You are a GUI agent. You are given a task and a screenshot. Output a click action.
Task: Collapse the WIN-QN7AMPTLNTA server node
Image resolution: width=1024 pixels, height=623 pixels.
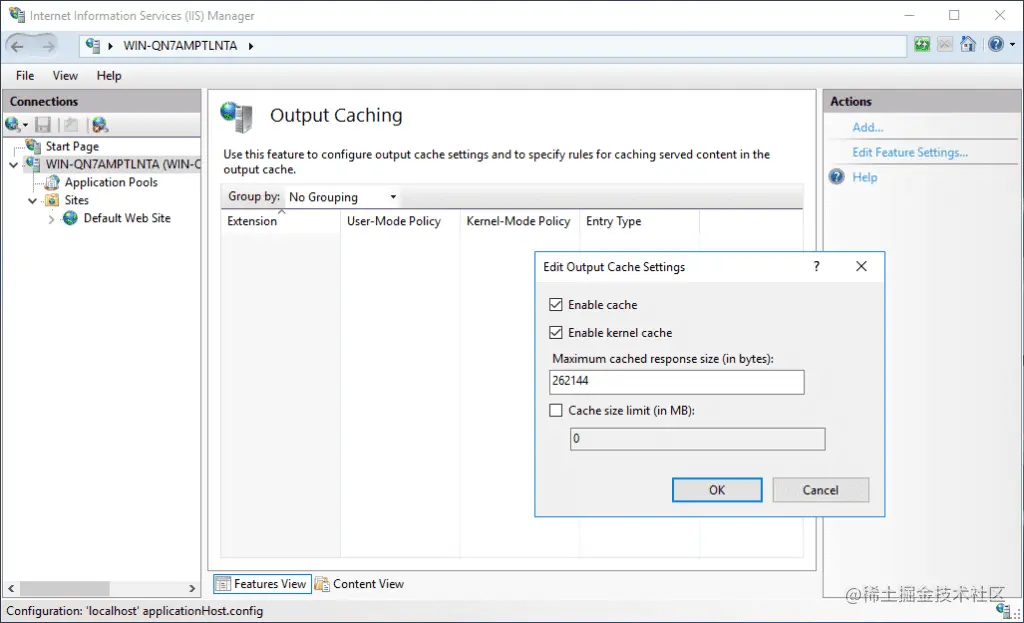pyautogui.click(x=13, y=165)
